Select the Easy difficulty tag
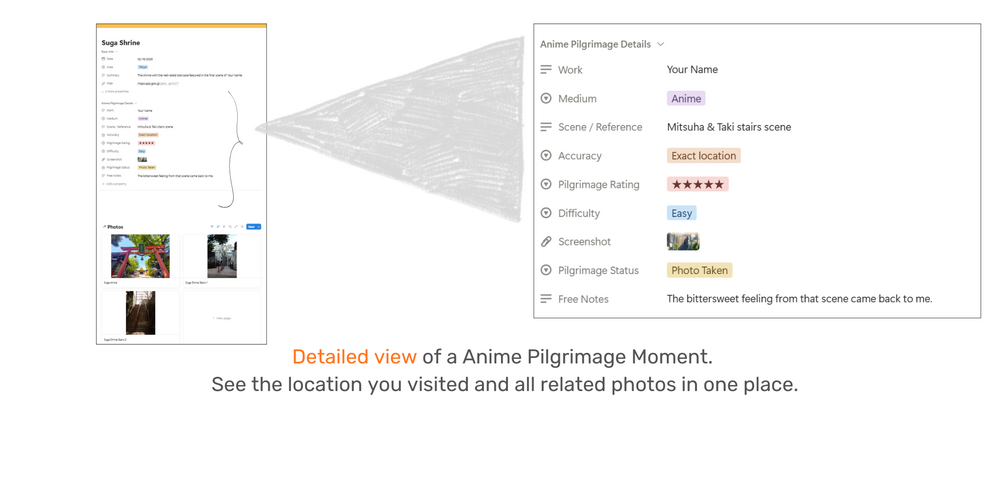Screen dimensions: 1005x502 (x=681, y=213)
